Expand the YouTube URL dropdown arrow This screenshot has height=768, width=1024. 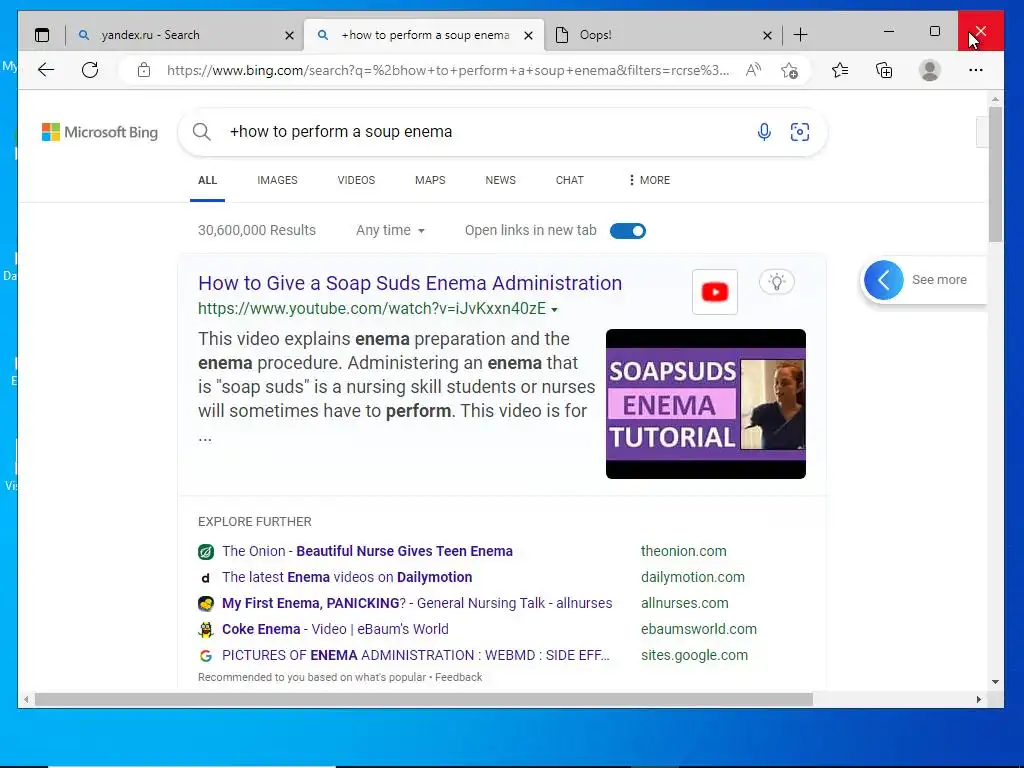(x=554, y=310)
